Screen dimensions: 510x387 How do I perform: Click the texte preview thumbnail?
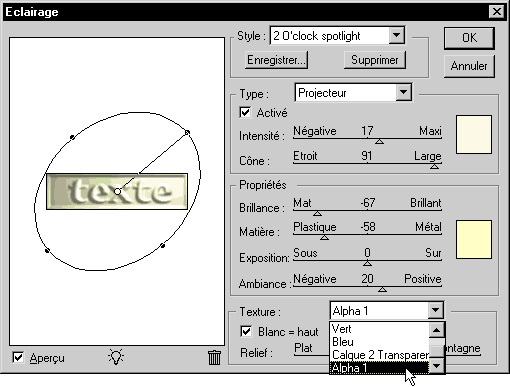tap(117, 191)
